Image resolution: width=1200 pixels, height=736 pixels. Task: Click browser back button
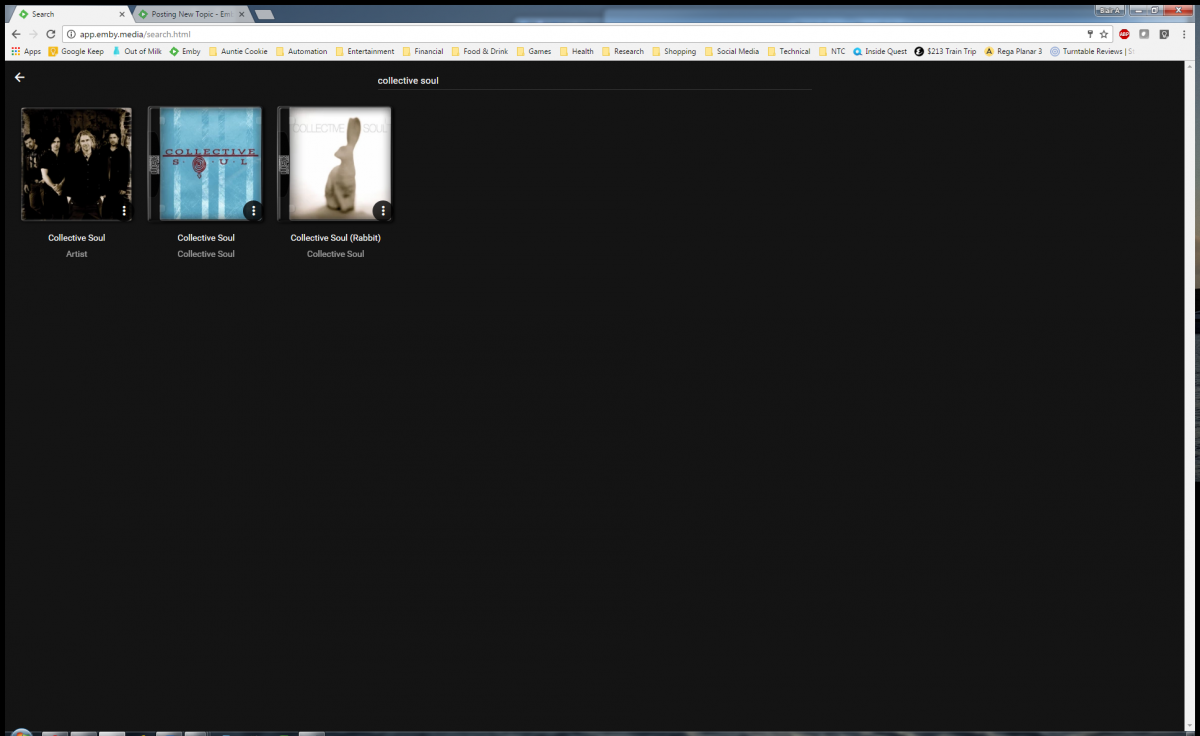(x=16, y=34)
